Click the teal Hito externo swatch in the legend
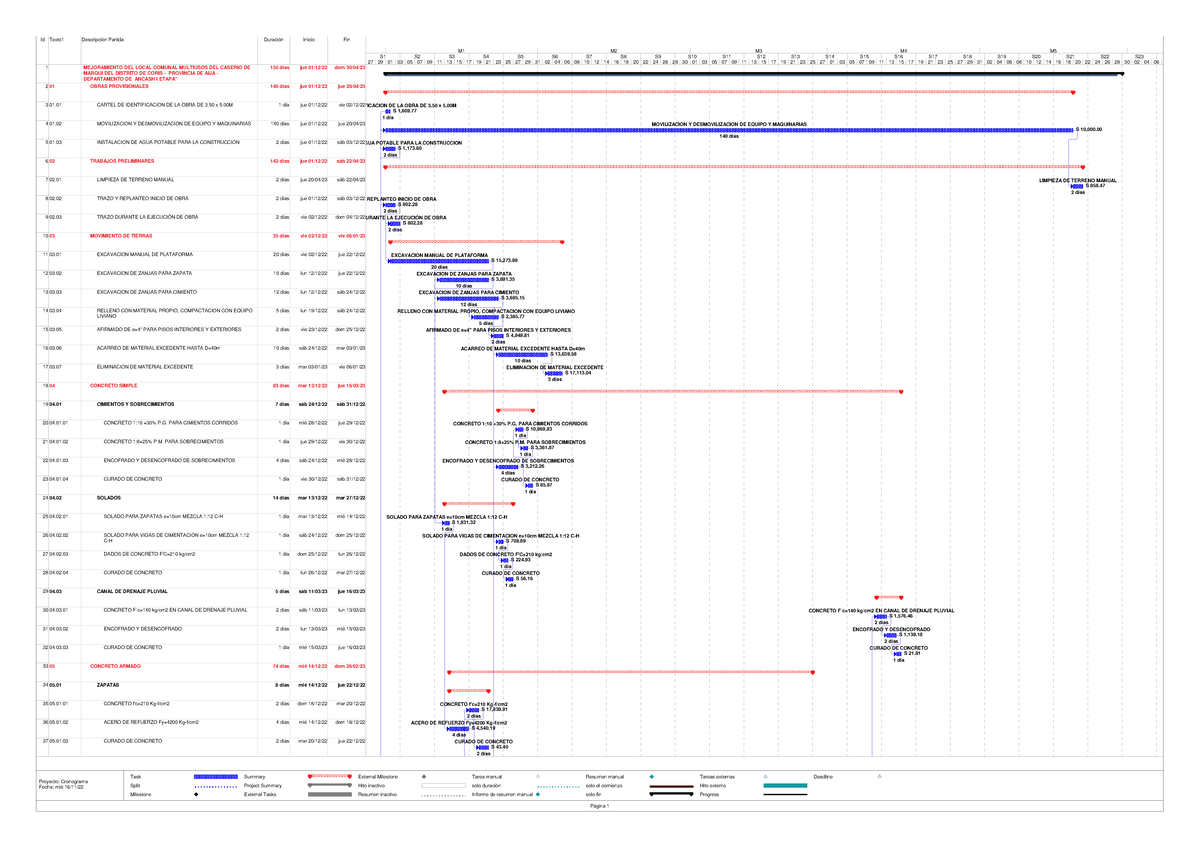1200x848 pixels. (784, 786)
